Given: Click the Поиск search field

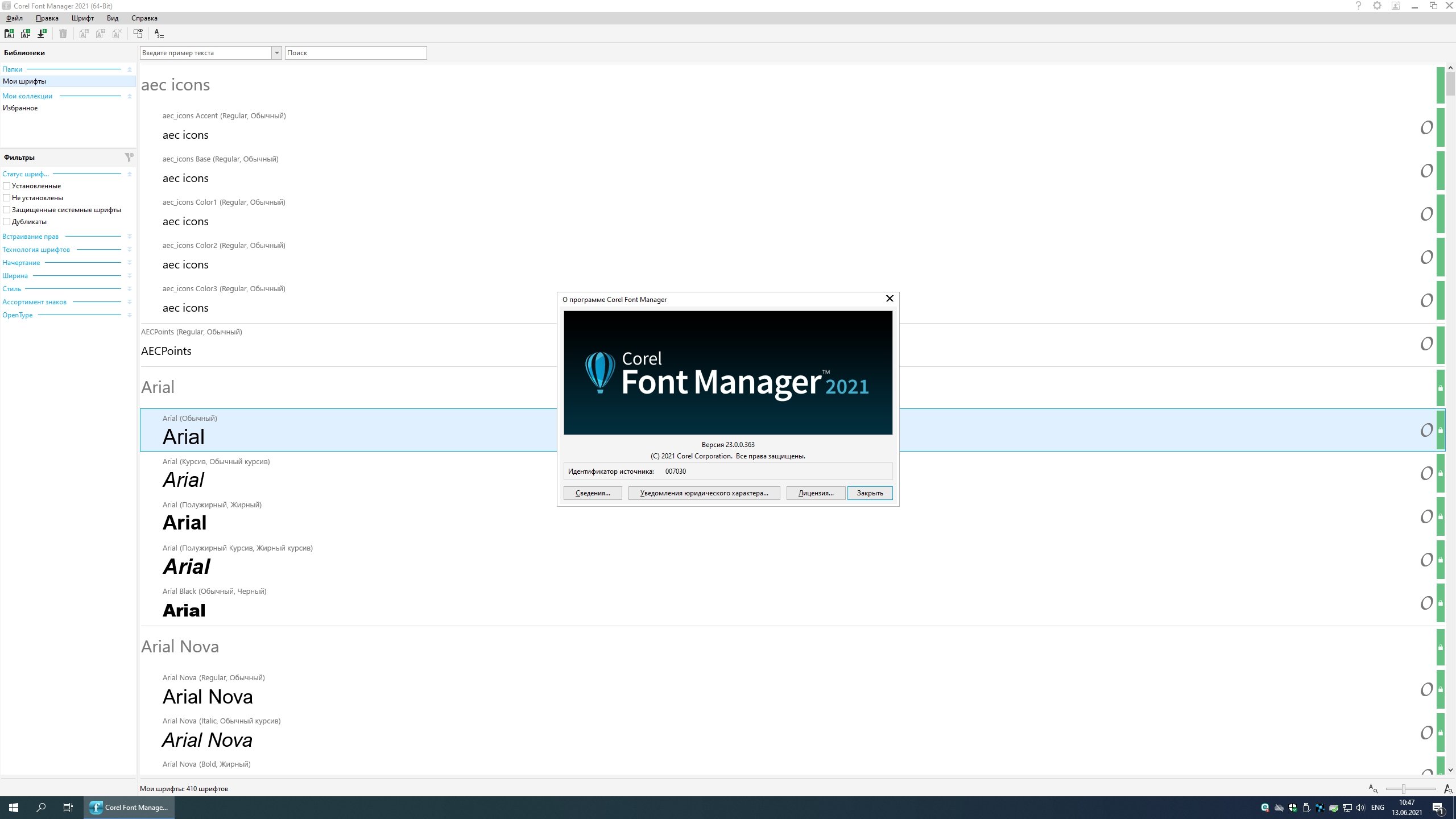Looking at the screenshot, I should coord(355,53).
